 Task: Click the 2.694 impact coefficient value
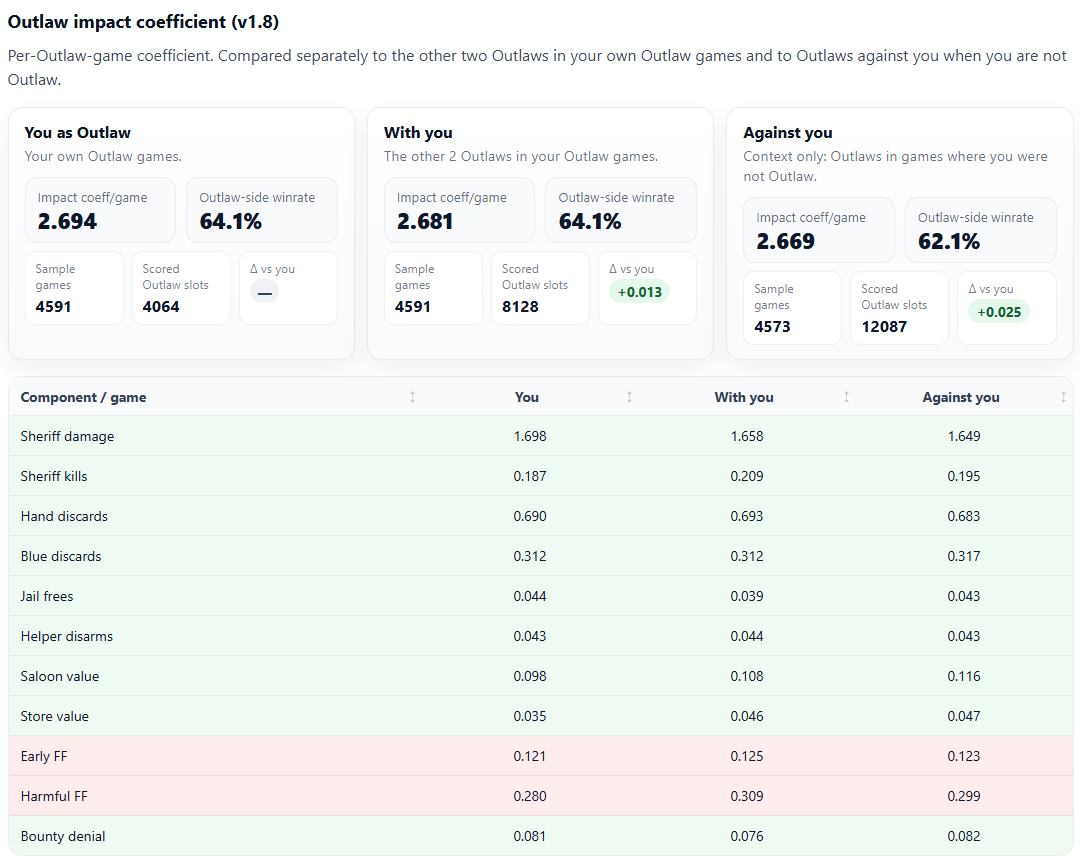(x=68, y=222)
